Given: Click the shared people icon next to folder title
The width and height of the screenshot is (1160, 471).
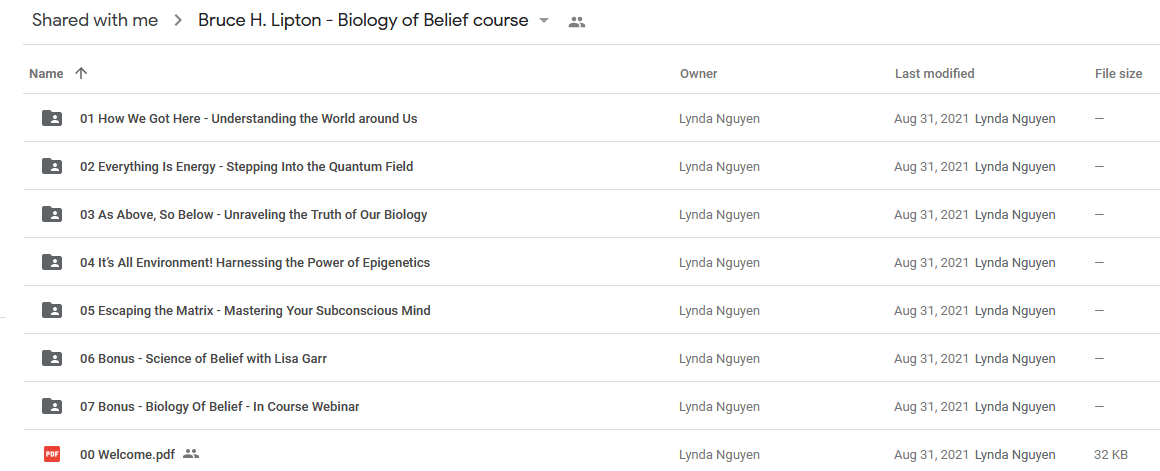Looking at the screenshot, I should [x=577, y=22].
